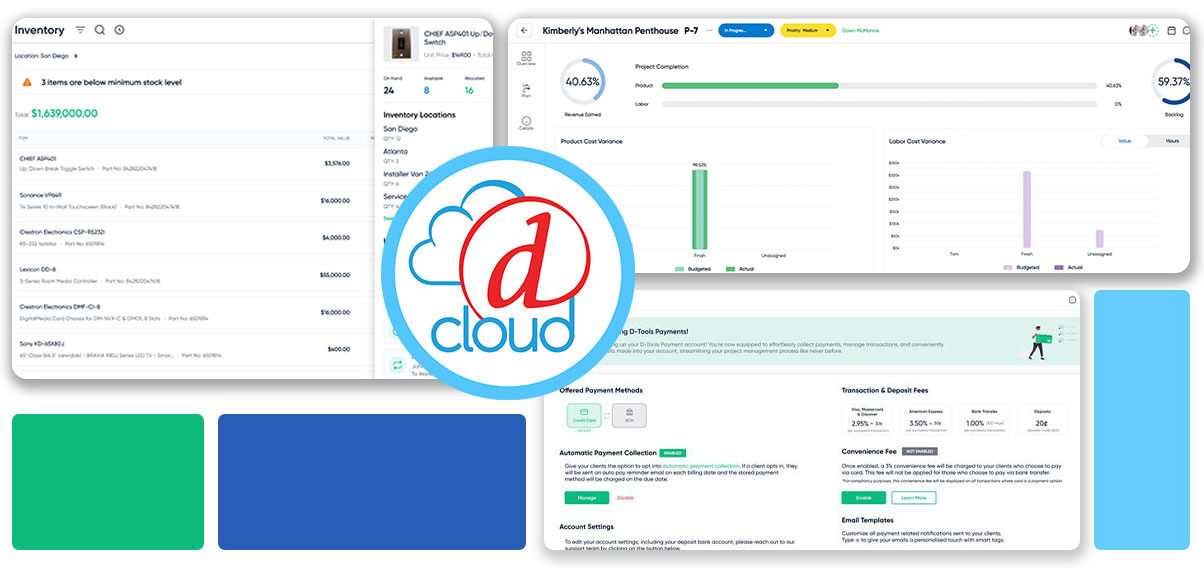Screen dimensions: 1204x568
Task: Open the automatic payment collection link
Action: click(699, 466)
